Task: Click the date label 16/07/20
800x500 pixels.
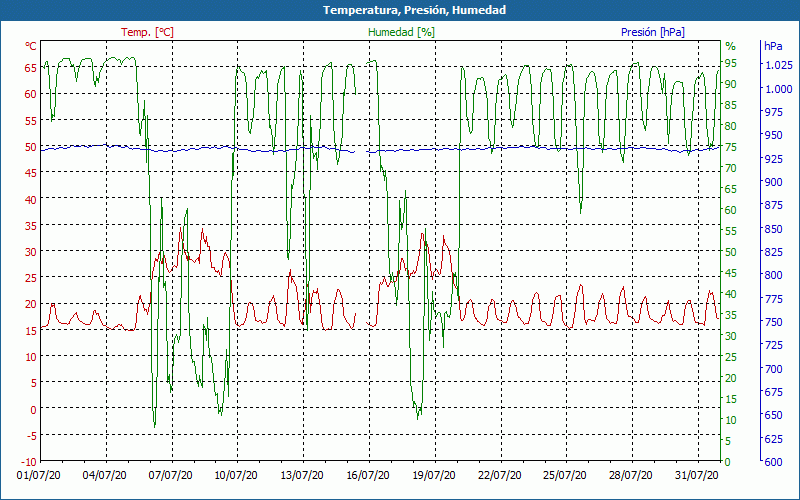Action: point(368,475)
